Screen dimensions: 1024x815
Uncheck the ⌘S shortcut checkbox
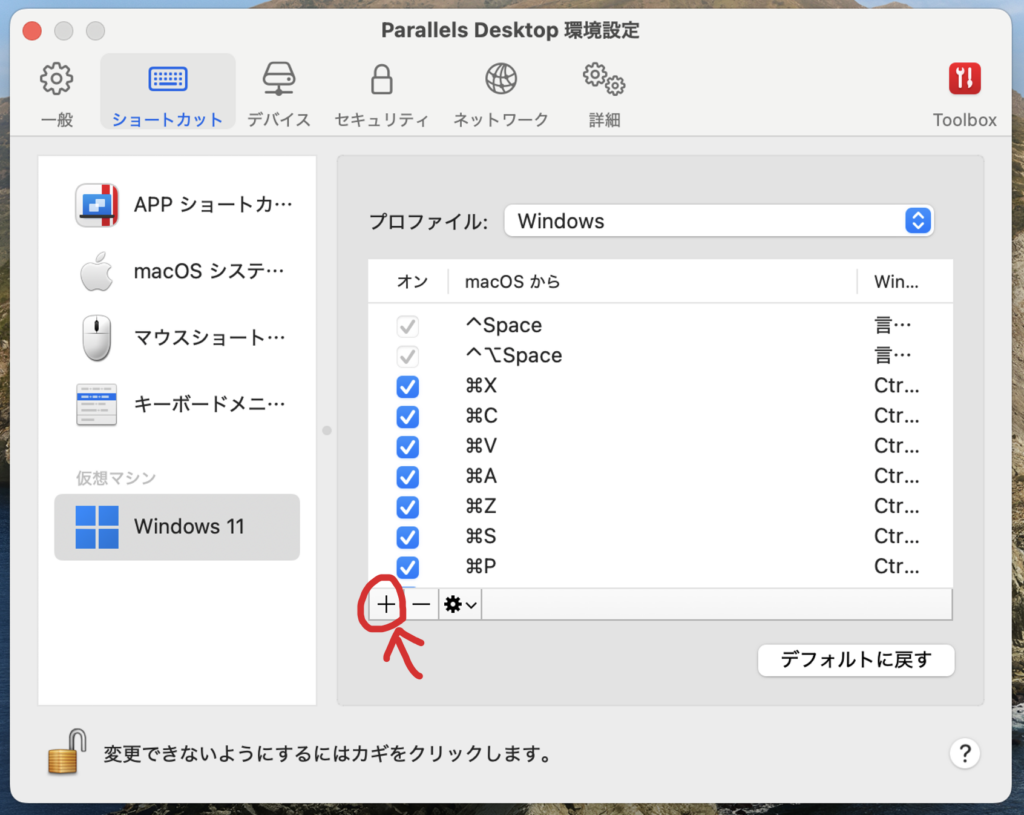(408, 537)
